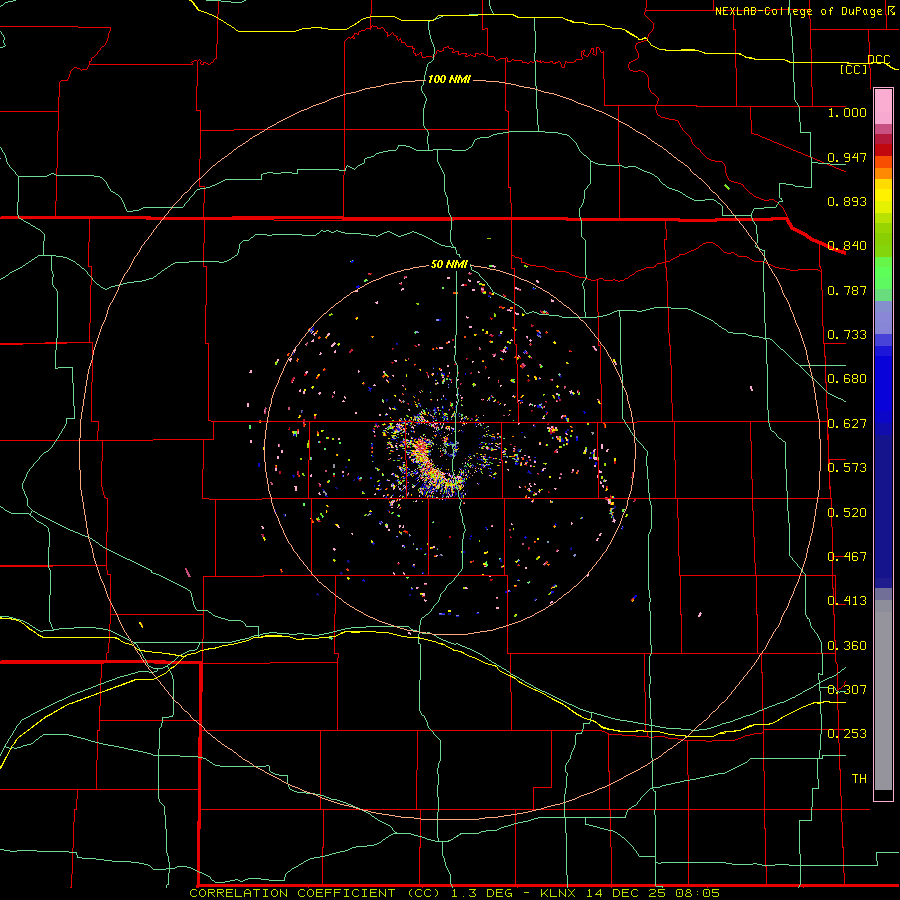This screenshot has height=900, width=900.
Task: Pick the large gray color bar segment
Action: (x=883, y=695)
